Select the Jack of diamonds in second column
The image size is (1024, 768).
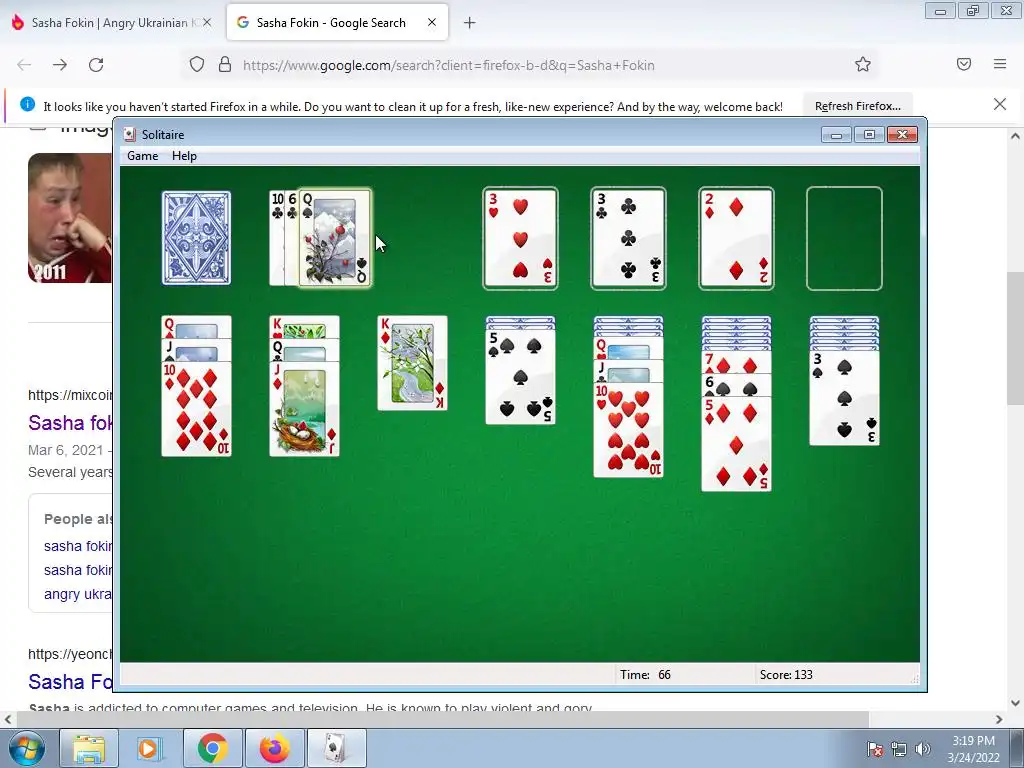tap(304, 409)
